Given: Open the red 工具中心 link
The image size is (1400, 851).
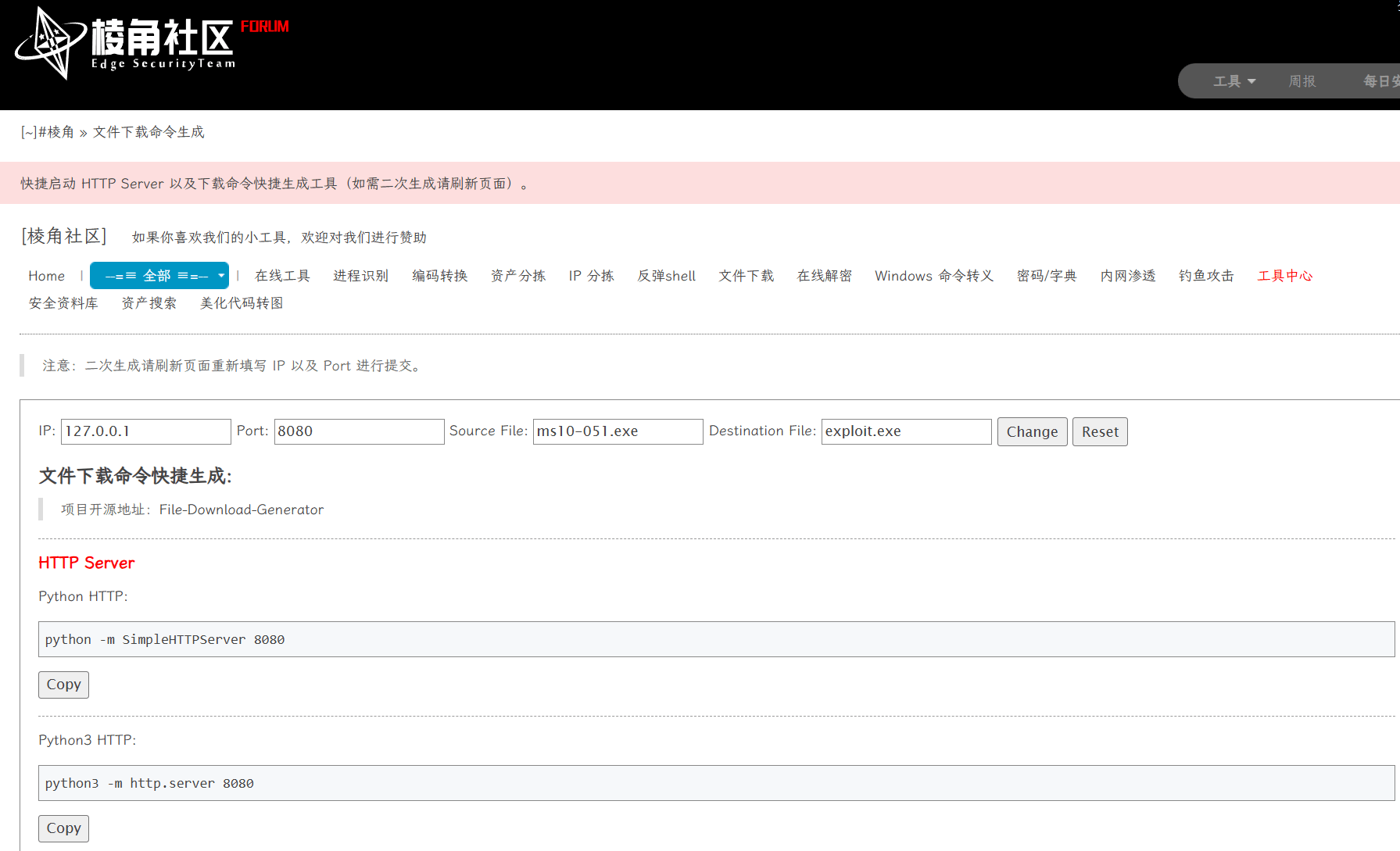Looking at the screenshot, I should (1285, 276).
